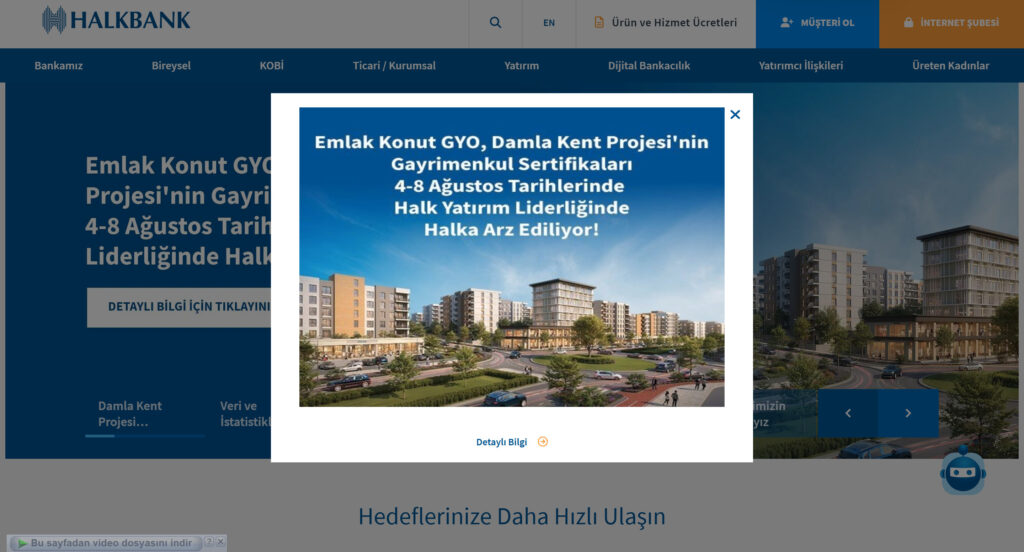The height and width of the screenshot is (552, 1024).
Task: Open the Yatırım menu
Action: pos(521,65)
